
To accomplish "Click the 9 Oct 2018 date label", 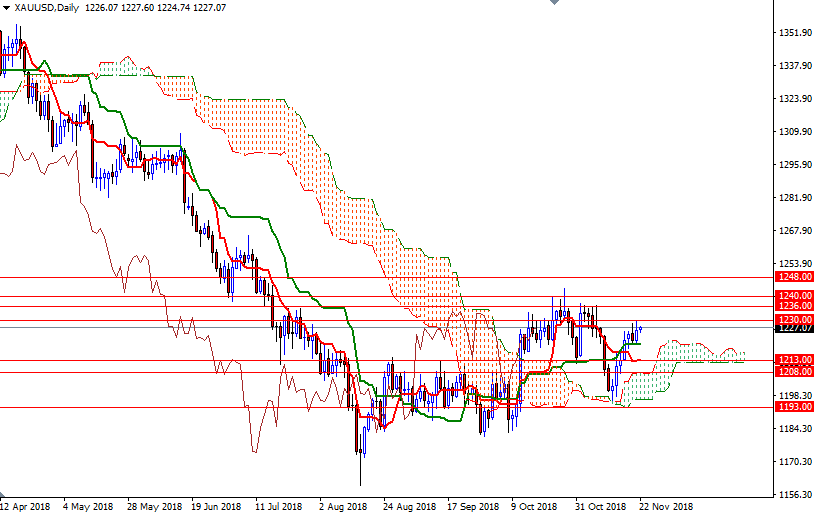I will (x=534, y=506).
